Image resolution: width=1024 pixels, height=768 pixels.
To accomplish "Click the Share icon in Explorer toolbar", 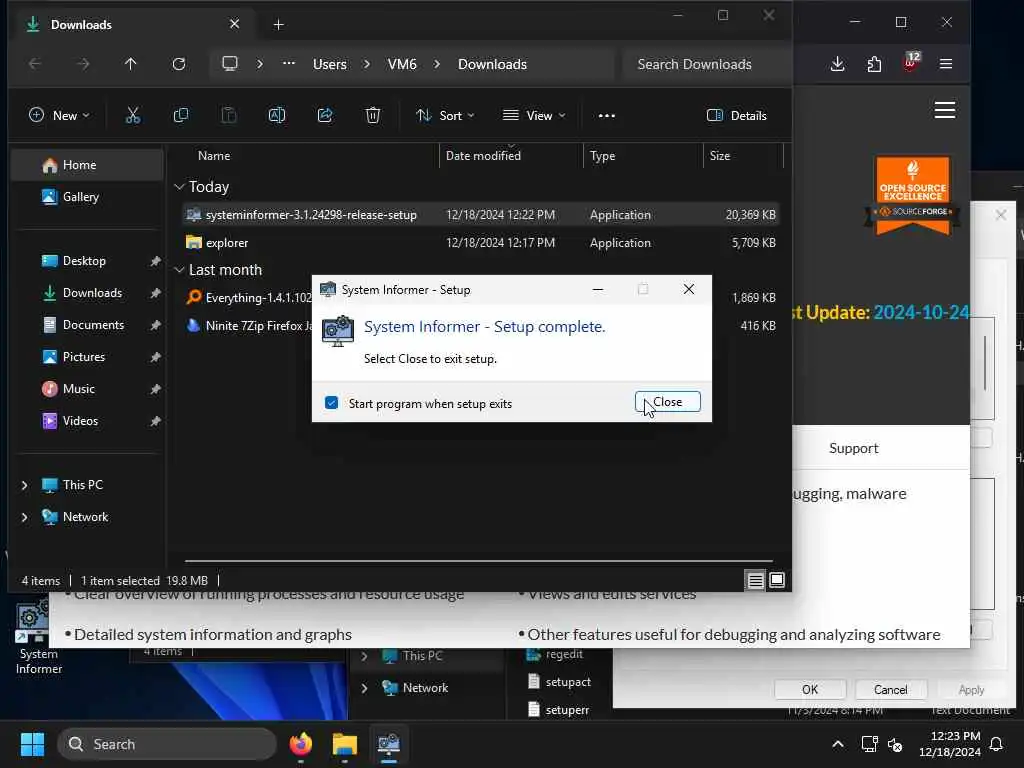I will 325,116.
